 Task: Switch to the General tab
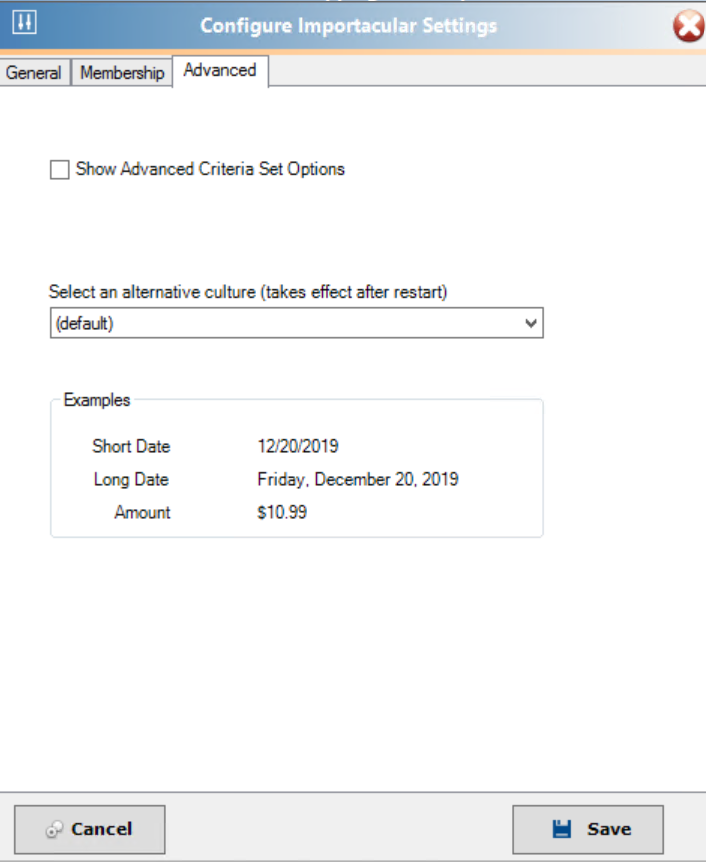coord(34,73)
